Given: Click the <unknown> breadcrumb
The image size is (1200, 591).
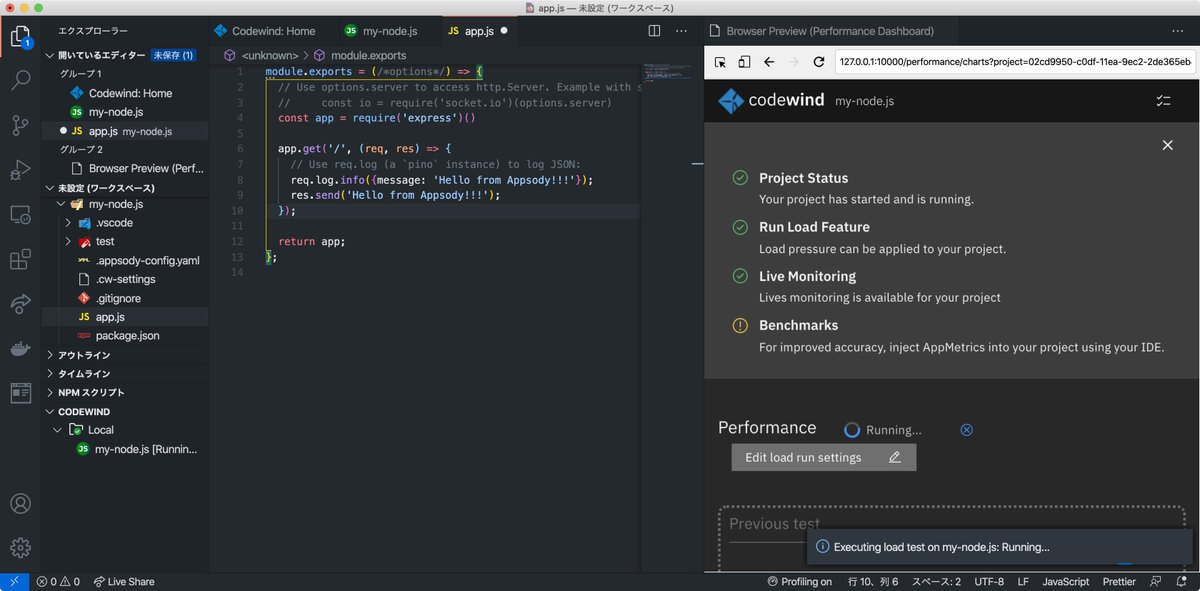Looking at the screenshot, I should pos(270,56).
